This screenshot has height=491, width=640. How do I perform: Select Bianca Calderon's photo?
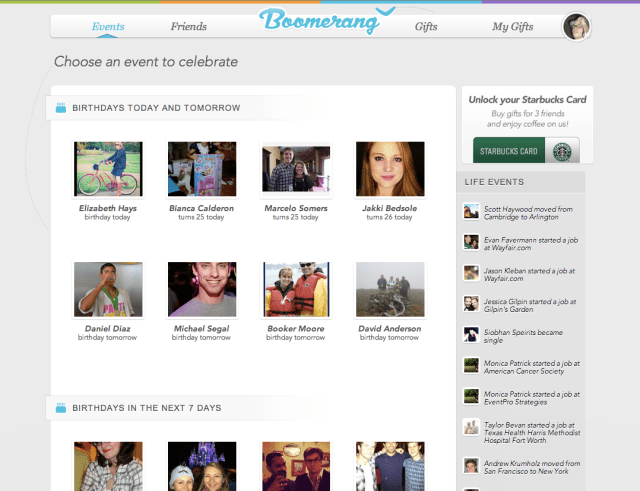click(x=202, y=169)
